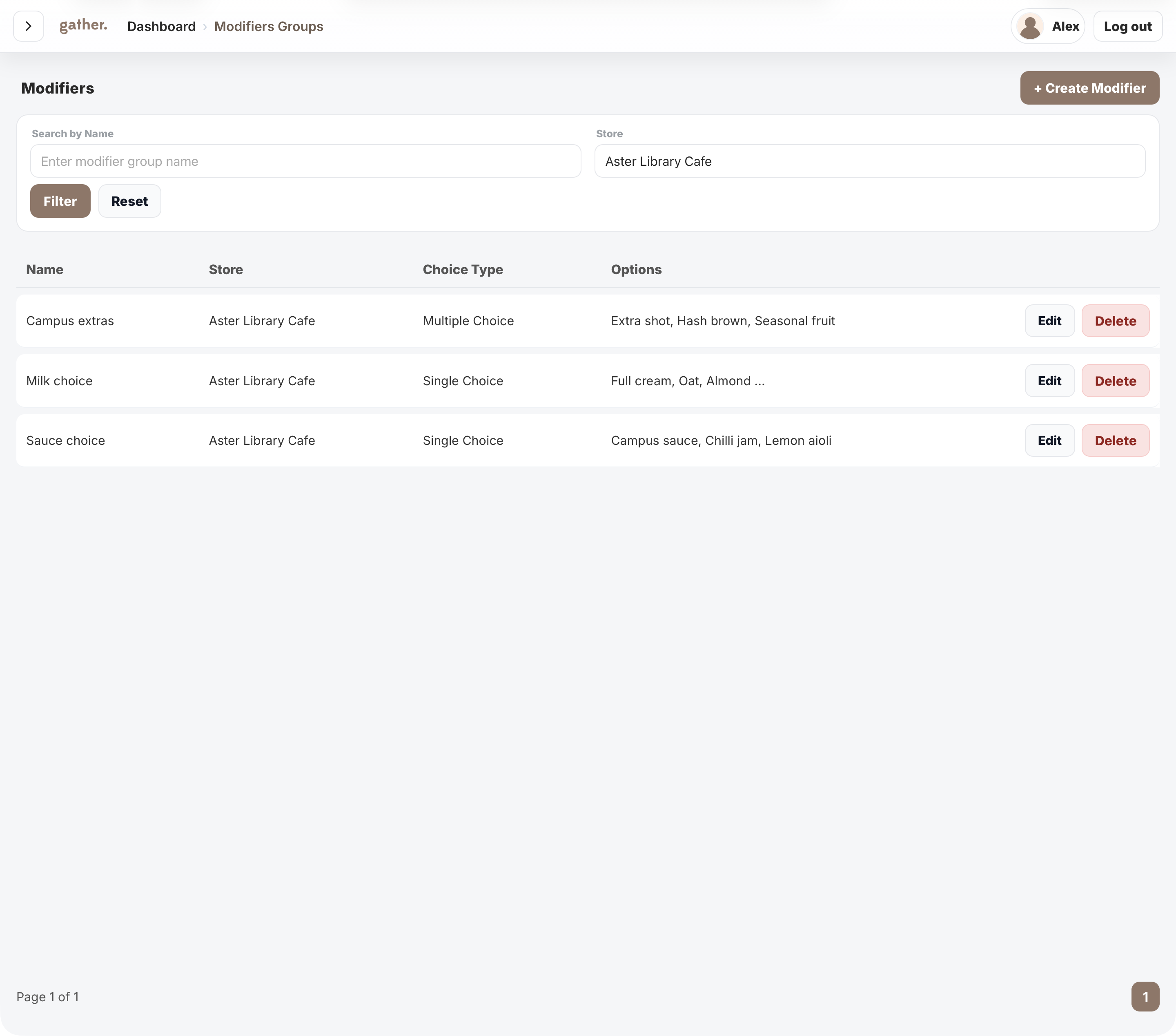Select the Milk choice name cell

click(x=59, y=380)
